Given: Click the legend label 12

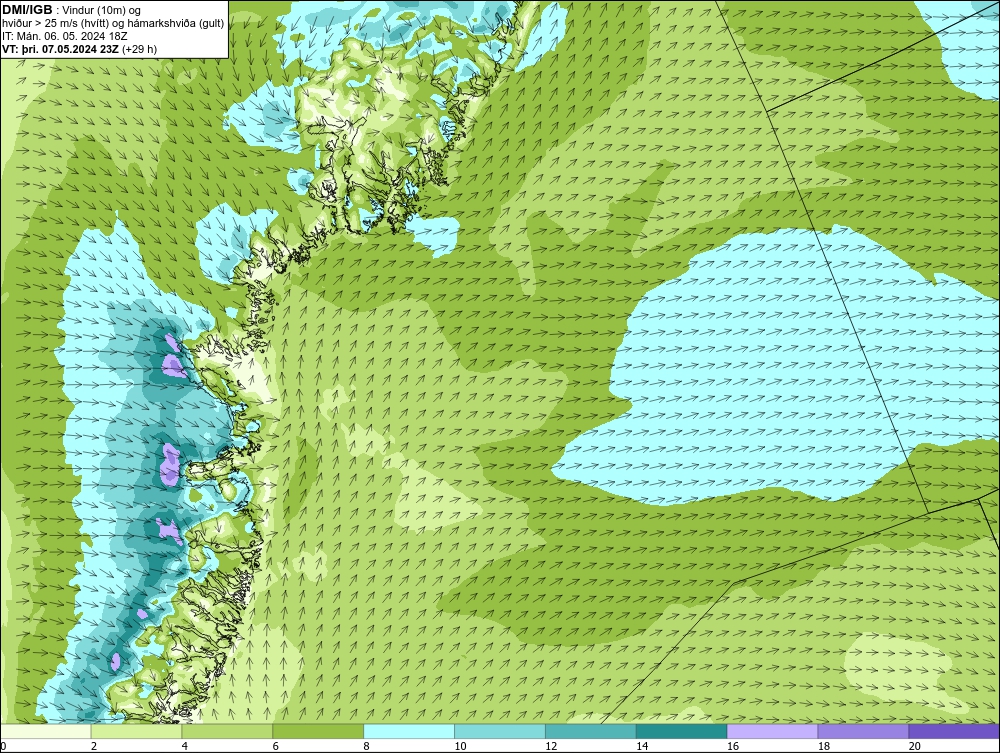Looking at the screenshot, I should tap(551, 746).
